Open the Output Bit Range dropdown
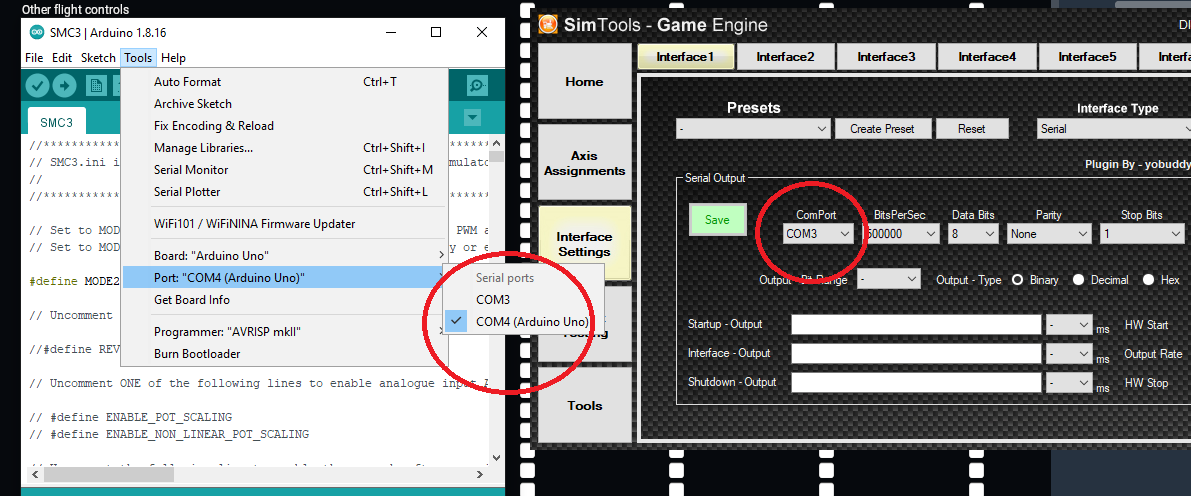1191x496 pixels. (x=889, y=280)
